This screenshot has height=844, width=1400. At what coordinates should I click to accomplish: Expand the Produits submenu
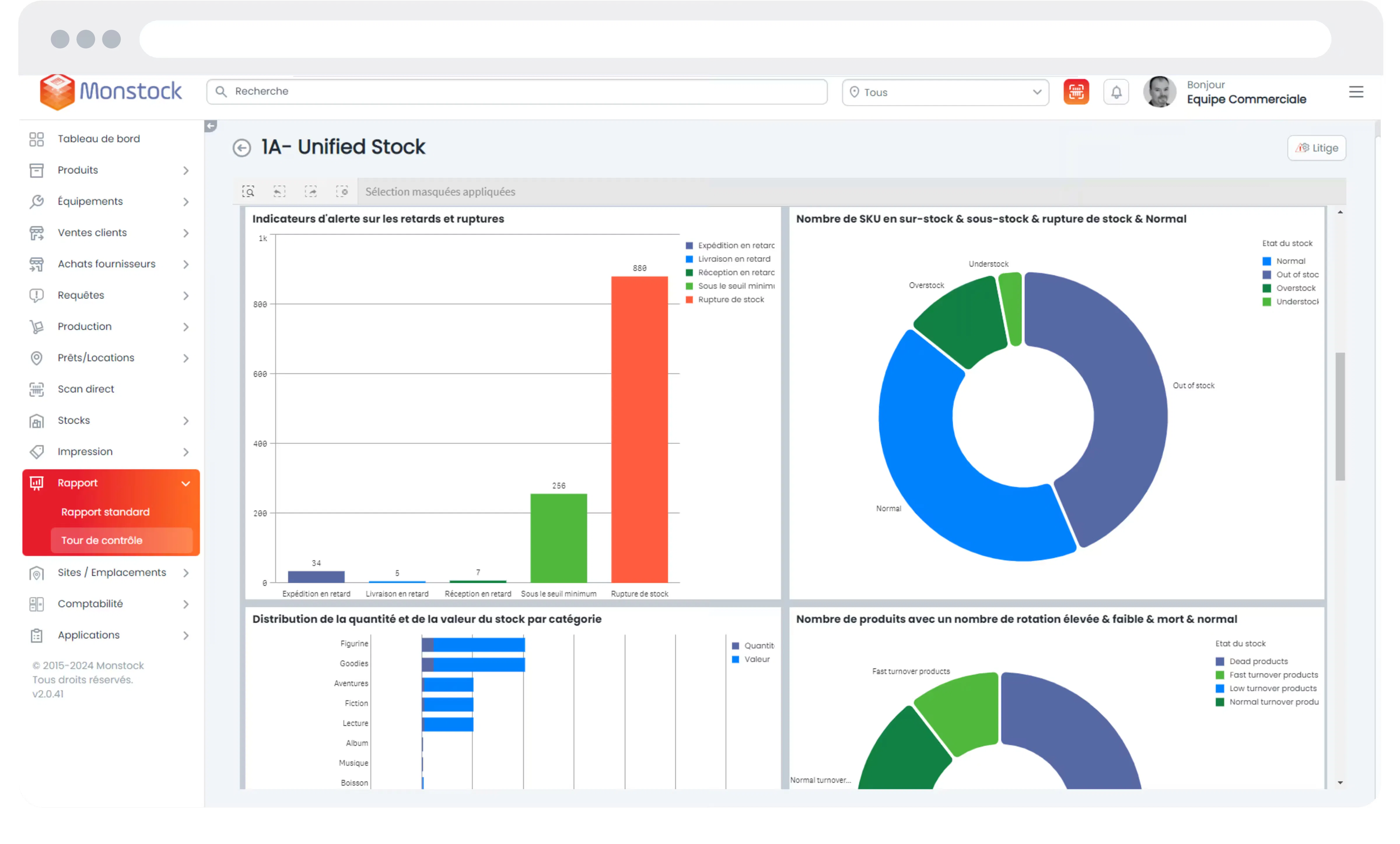click(186, 170)
